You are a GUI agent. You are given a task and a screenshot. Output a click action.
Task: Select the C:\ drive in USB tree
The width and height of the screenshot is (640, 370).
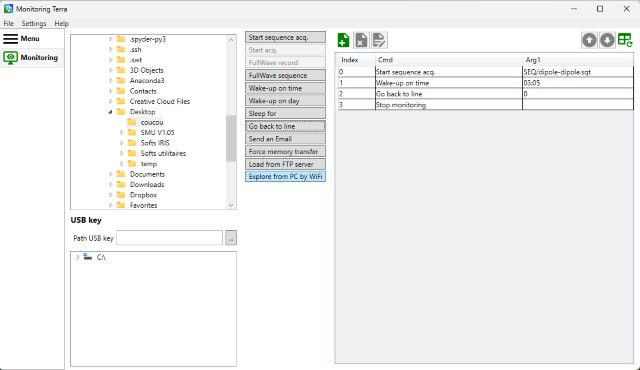click(101, 257)
